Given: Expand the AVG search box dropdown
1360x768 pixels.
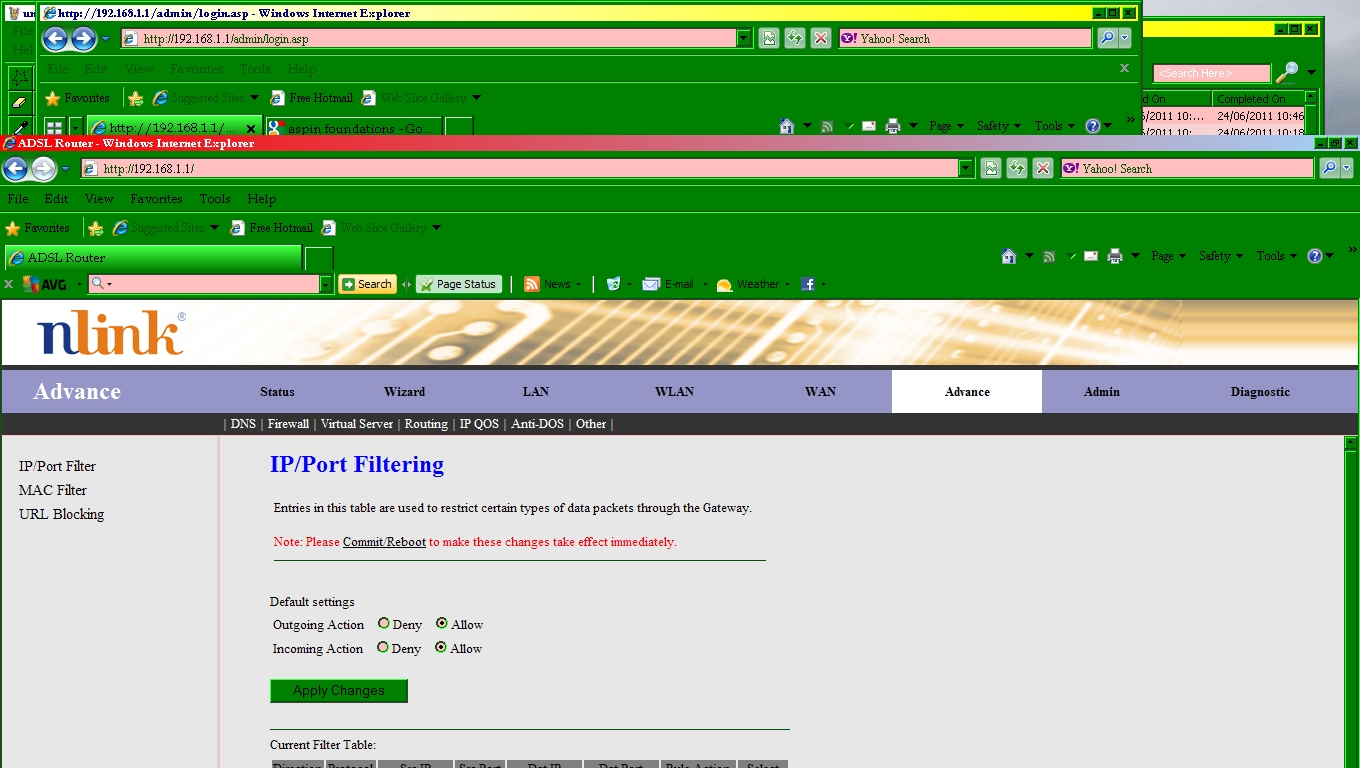Looking at the screenshot, I should pyautogui.click(x=325, y=285).
